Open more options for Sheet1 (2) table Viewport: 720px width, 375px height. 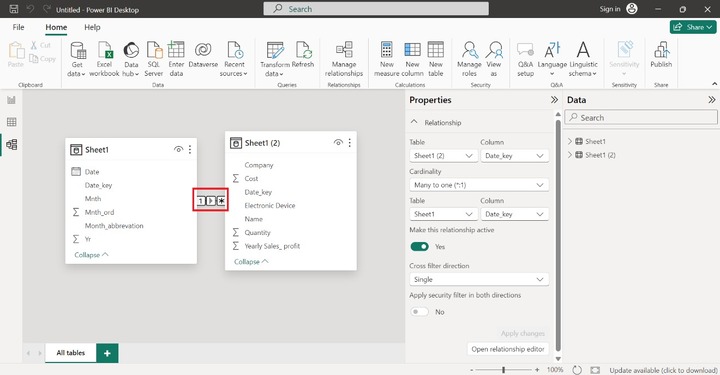(x=350, y=143)
